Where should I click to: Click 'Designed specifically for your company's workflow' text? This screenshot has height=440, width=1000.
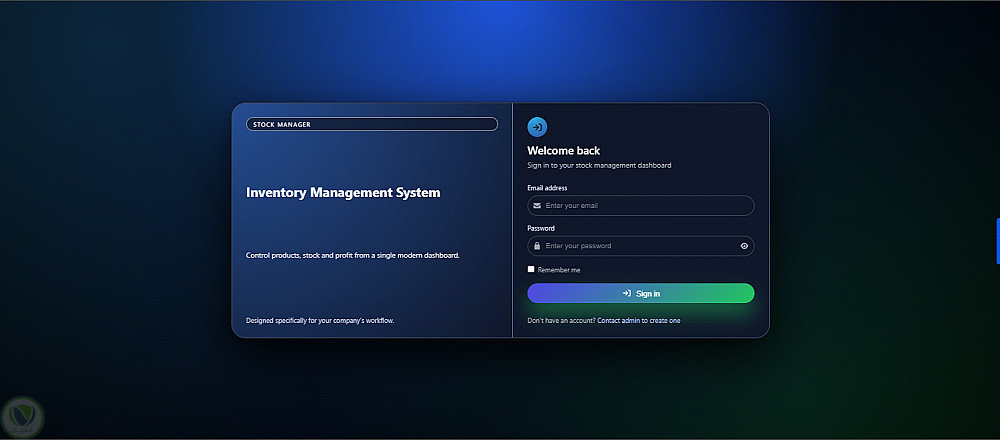(x=320, y=321)
